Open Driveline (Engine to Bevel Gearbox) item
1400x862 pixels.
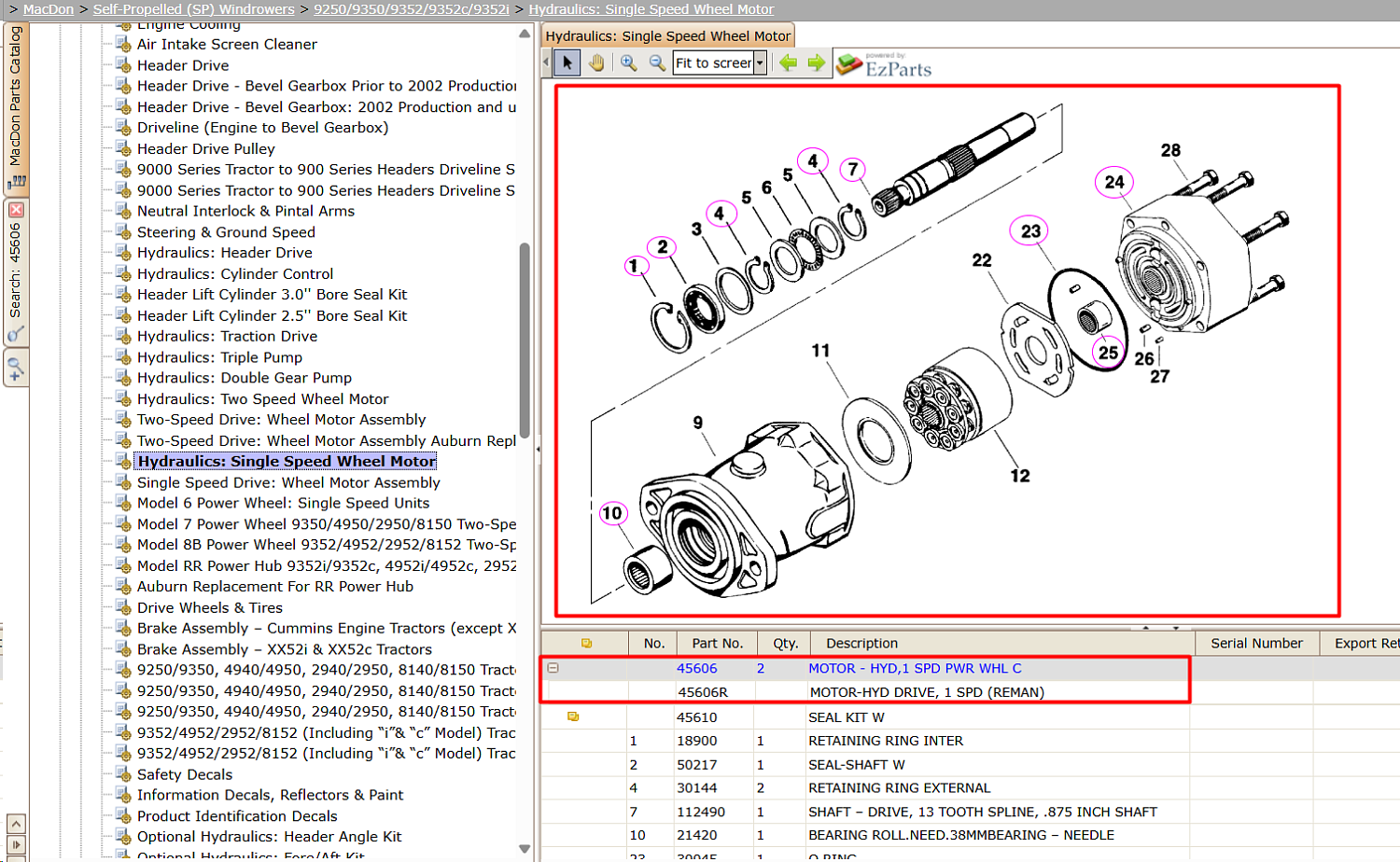tap(262, 128)
